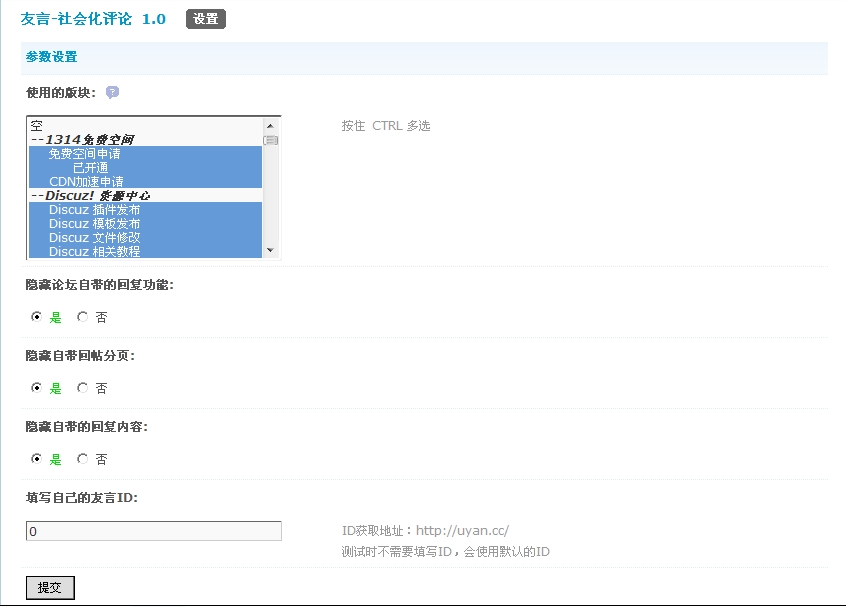The image size is (846, 607).
Task: Select 是 for 隐藏论坛自带的回复功能
Action: (37, 317)
